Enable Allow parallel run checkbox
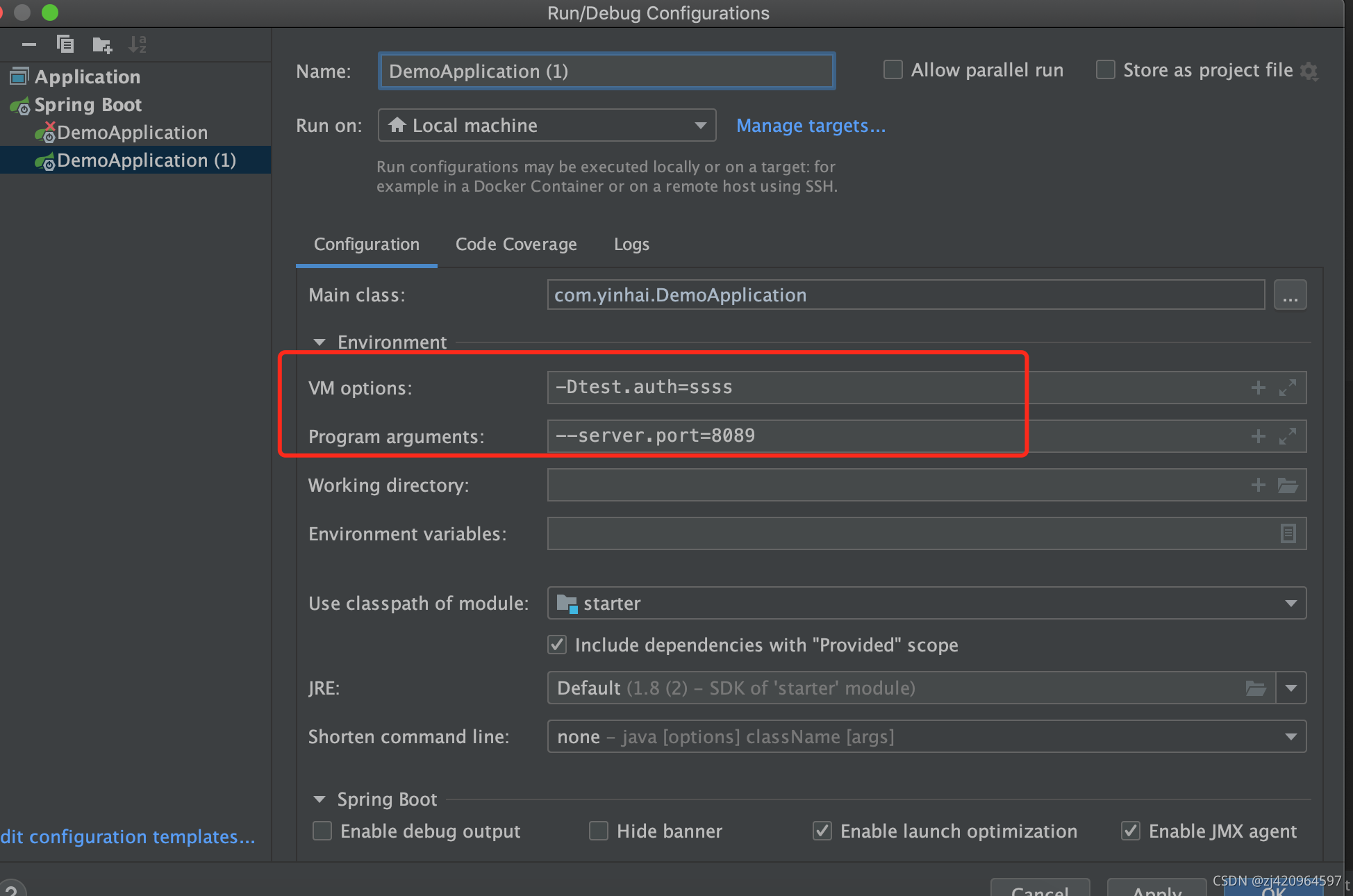The image size is (1353, 896). [x=893, y=70]
